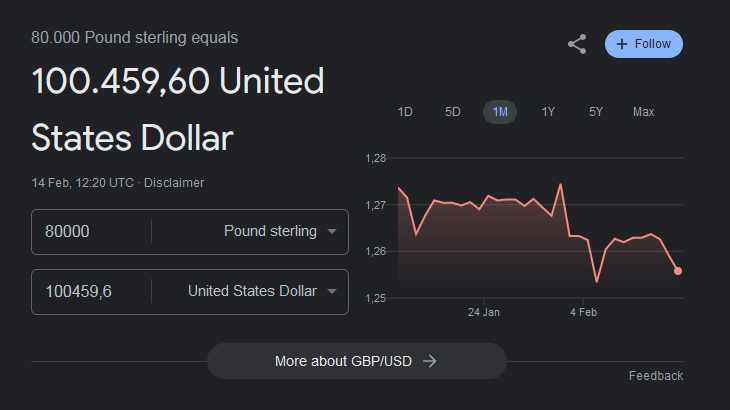The height and width of the screenshot is (410, 730).
Task: Switch chart to 5Y range
Action: pyautogui.click(x=596, y=112)
